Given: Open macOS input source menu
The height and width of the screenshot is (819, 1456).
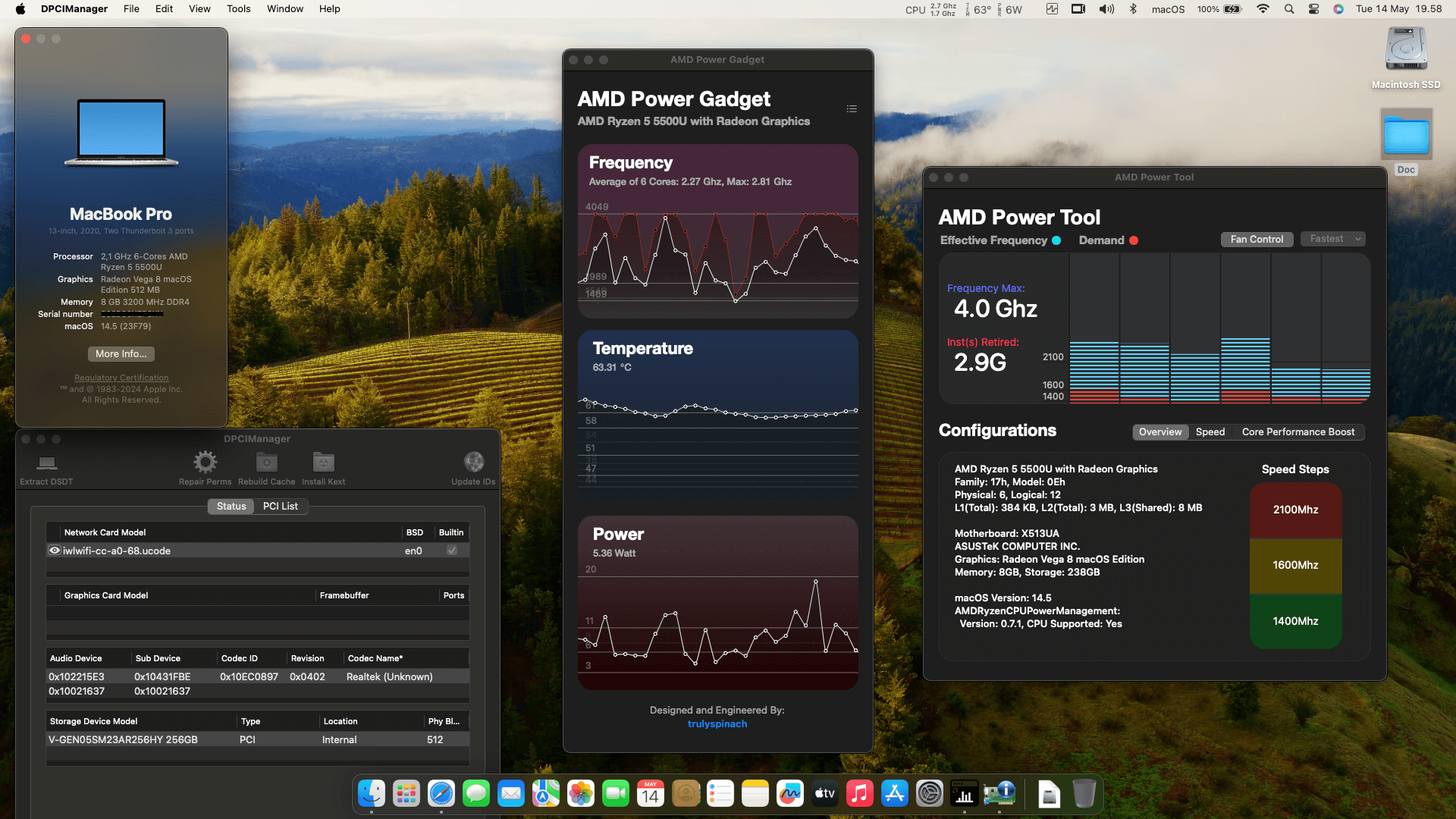Looking at the screenshot, I should [x=1168, y=9].
